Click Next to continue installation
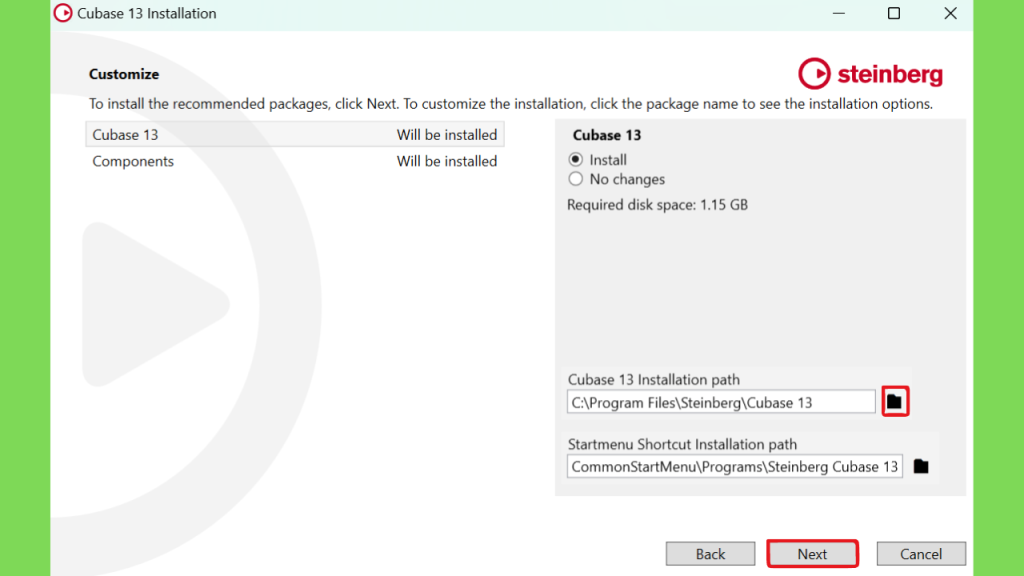This screenshot has height=576, width=1024. point(812,554)
